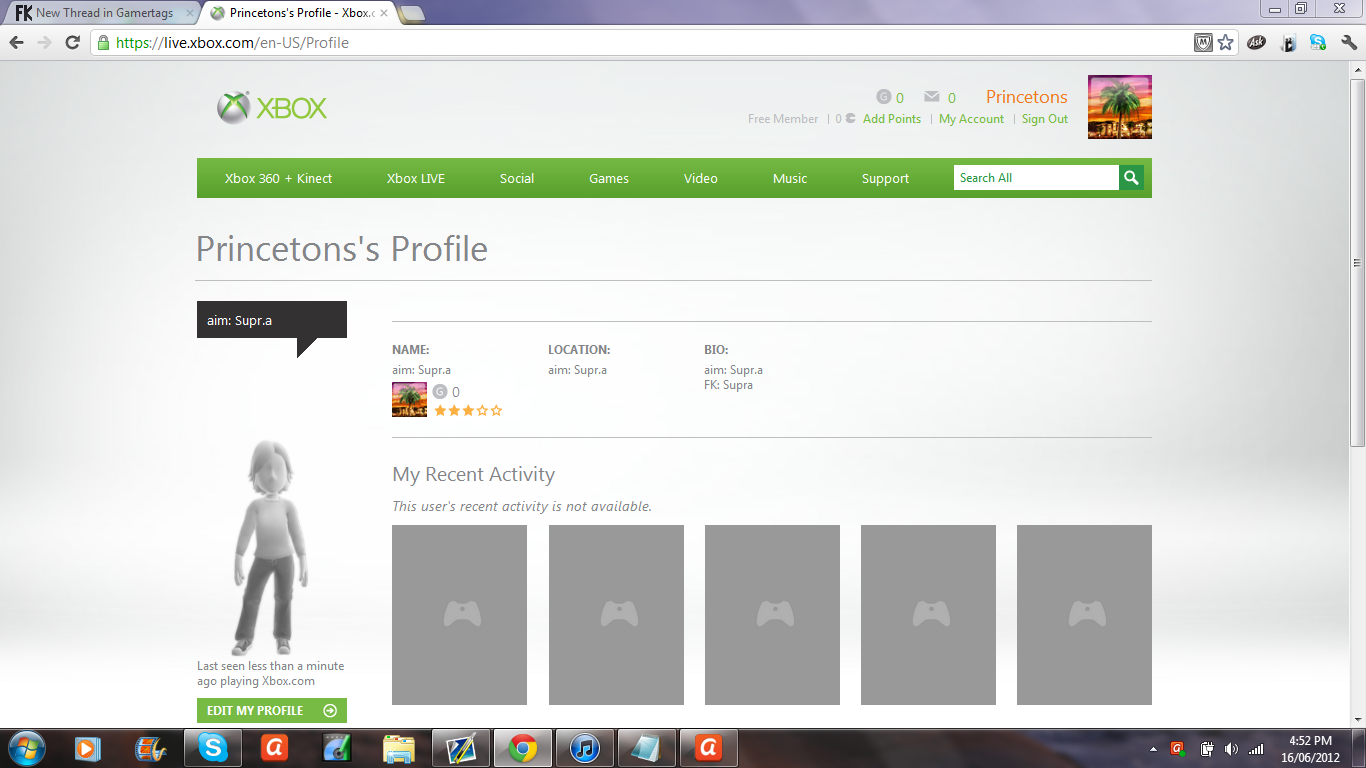Launch Windows Media Player from taskbar
The image size is (1366, 768).
pos(88,748)
